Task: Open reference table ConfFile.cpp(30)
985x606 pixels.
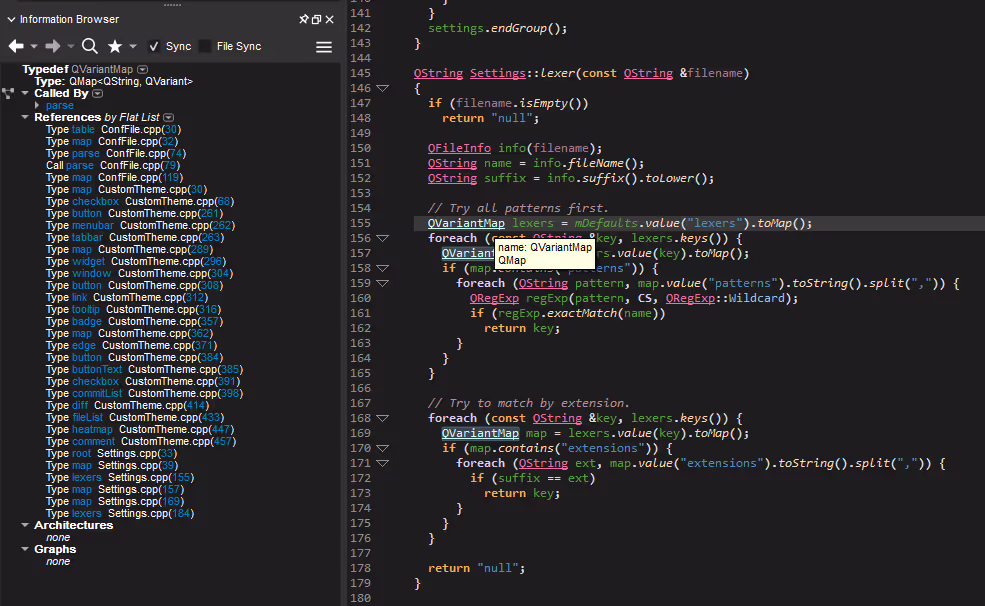Action: [x=113, y=129]
